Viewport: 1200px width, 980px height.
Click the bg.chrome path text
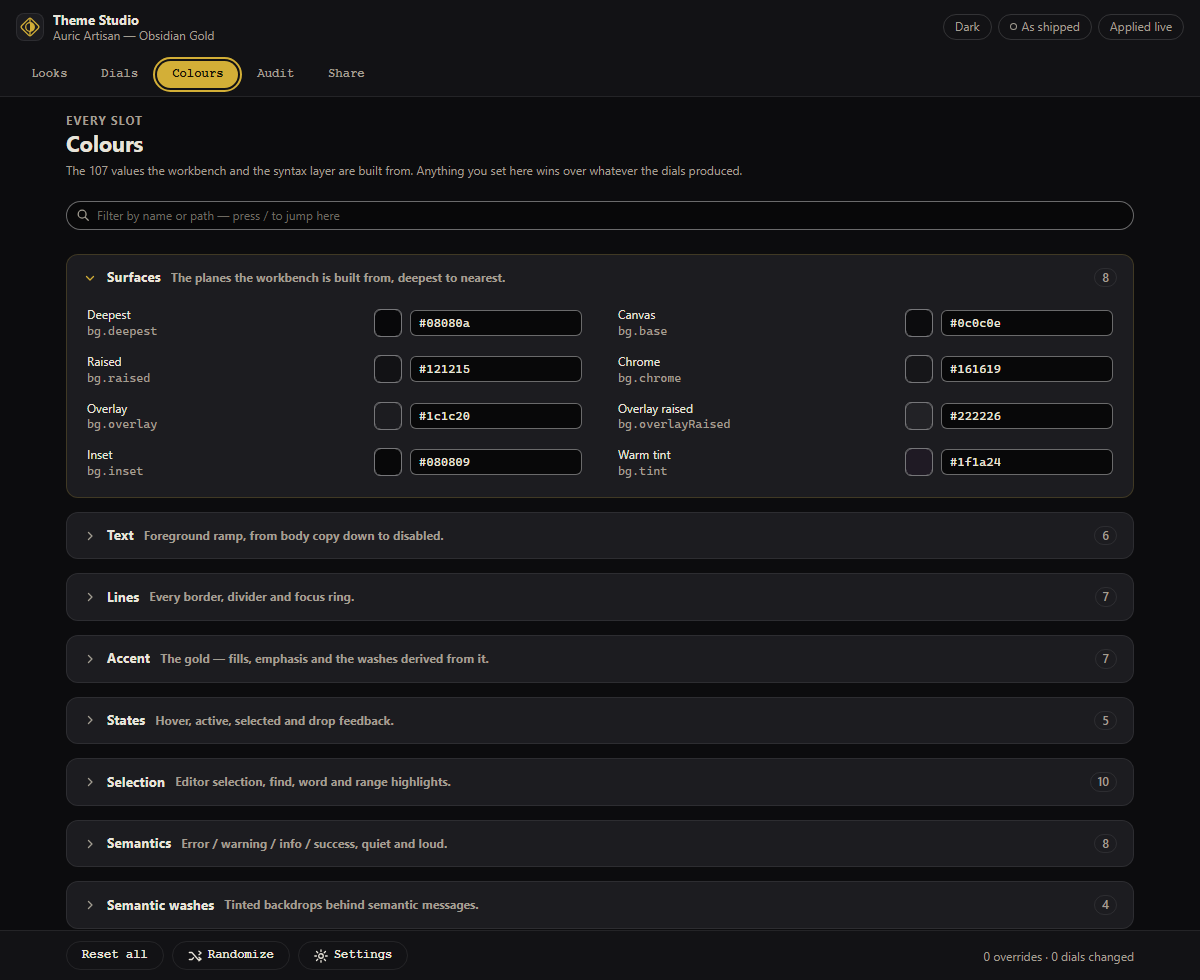tap(649, 378)
